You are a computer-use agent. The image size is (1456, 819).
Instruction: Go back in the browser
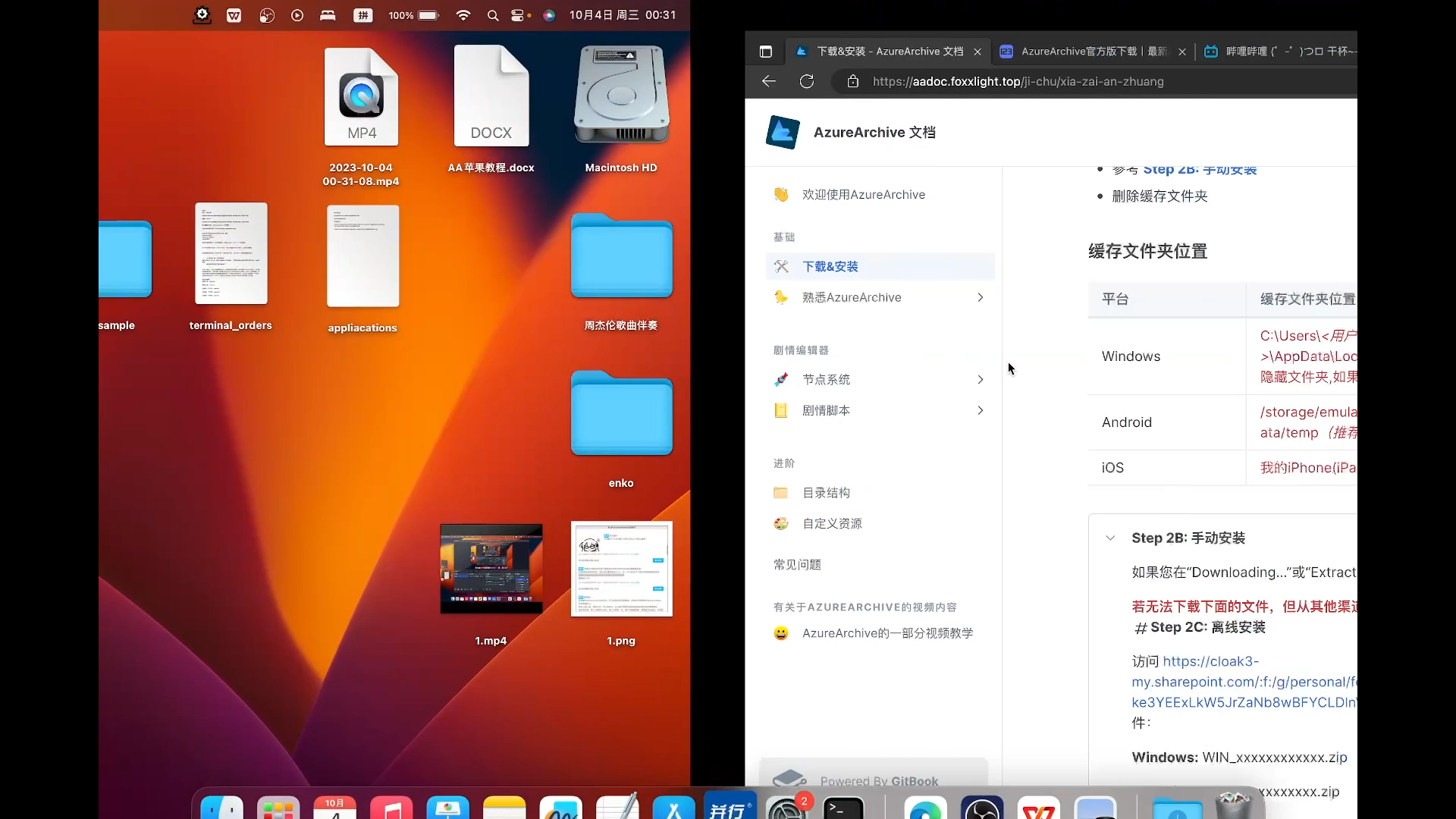(x=769, y=81)
